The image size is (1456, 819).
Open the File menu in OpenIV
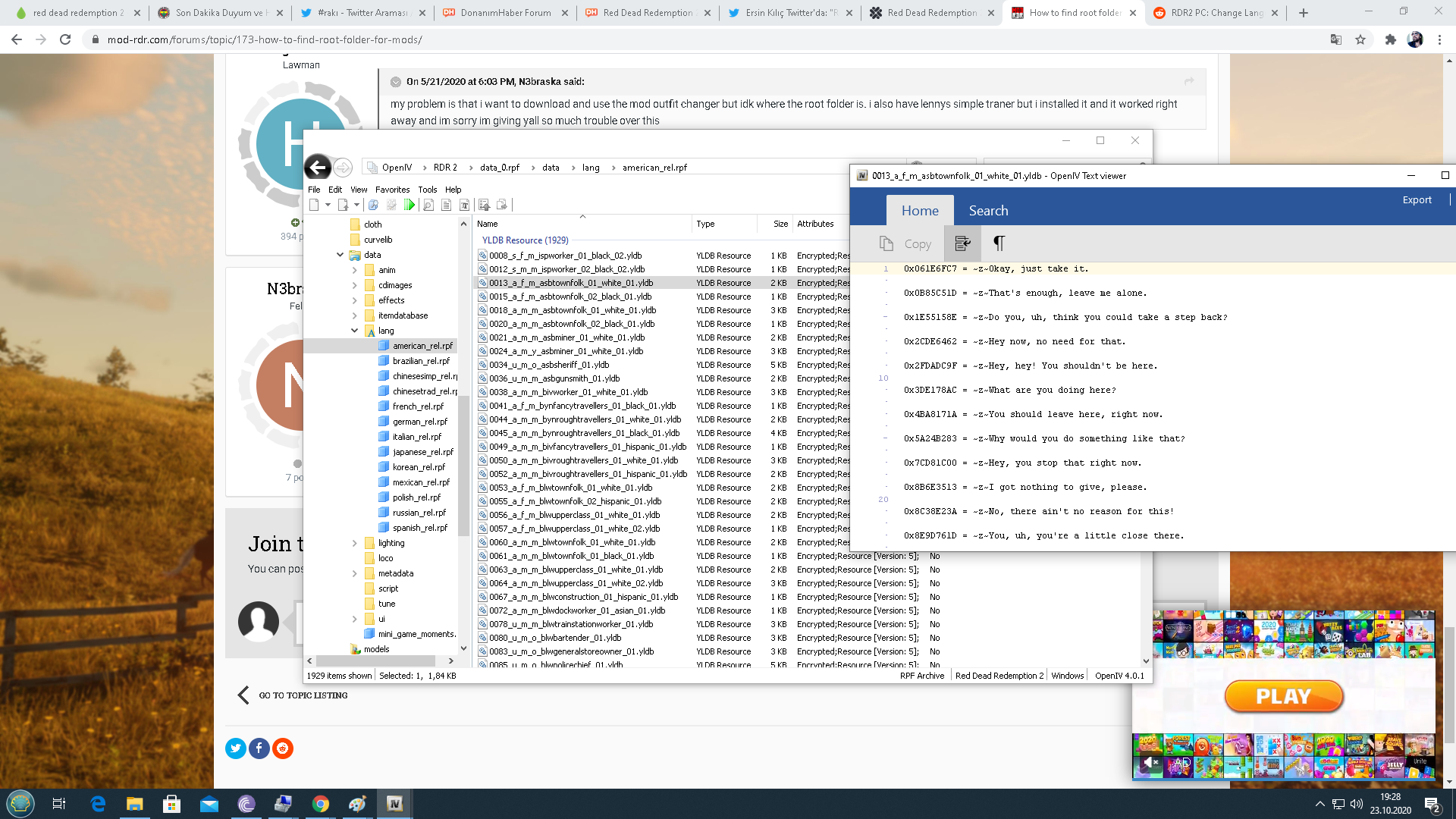(x=314, y=190)
